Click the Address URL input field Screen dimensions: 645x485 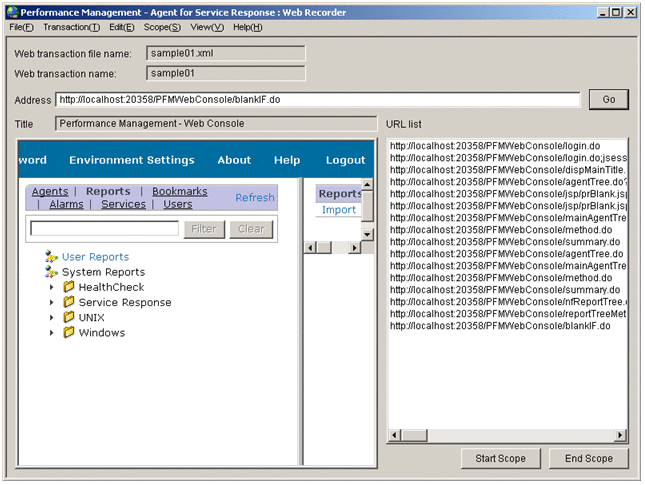click(x=318, y=99)
